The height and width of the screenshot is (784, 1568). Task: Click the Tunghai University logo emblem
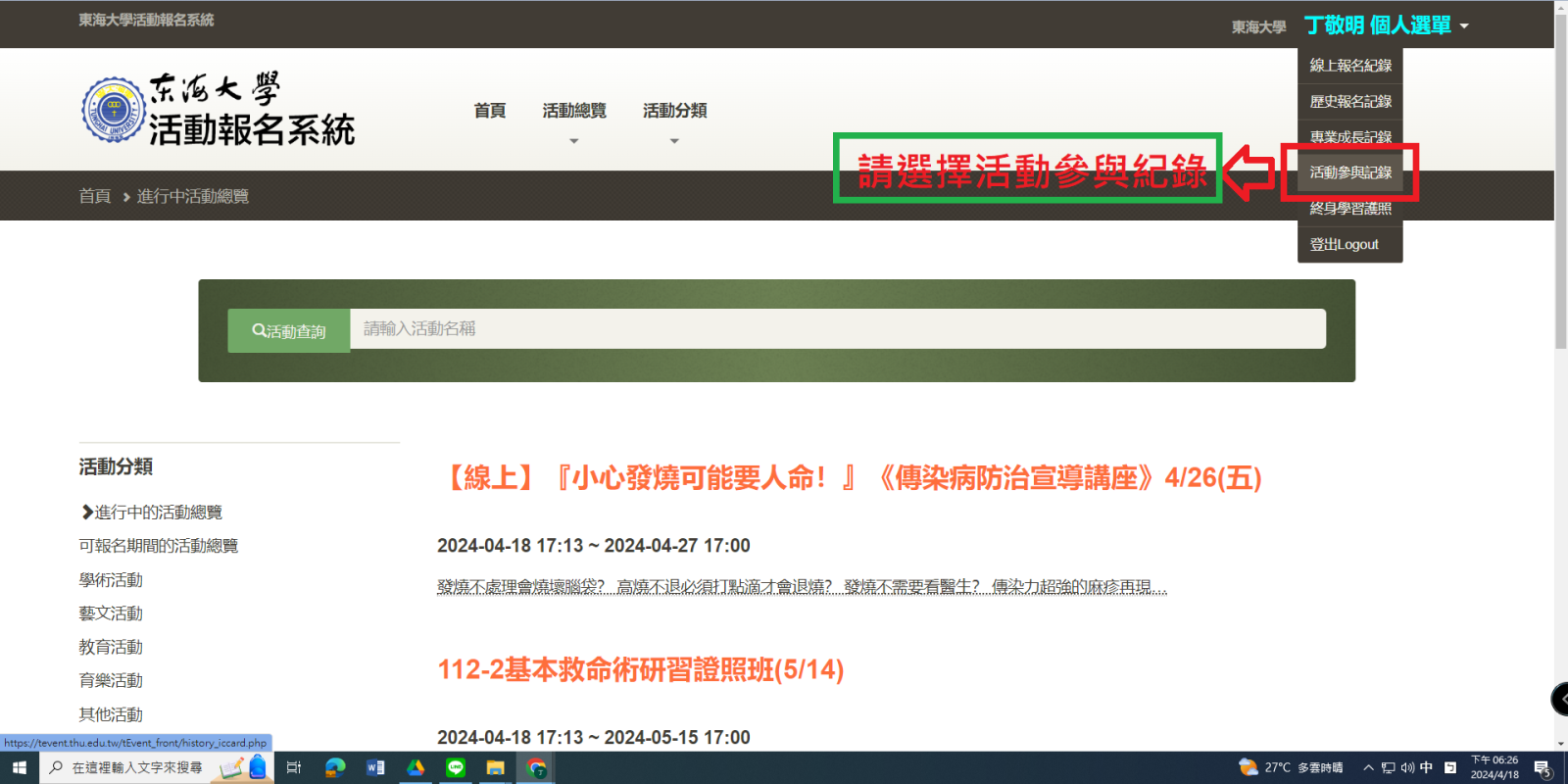click(114, 110)
